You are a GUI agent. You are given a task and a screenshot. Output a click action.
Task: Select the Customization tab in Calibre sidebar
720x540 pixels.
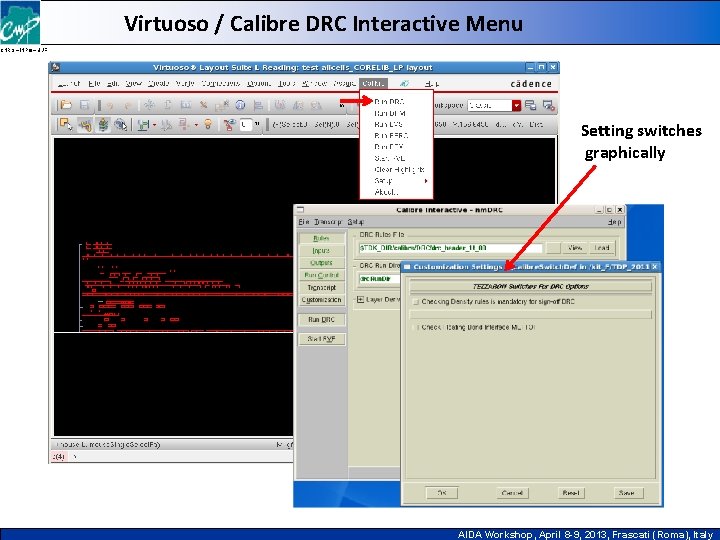click(x=321, y=300)
